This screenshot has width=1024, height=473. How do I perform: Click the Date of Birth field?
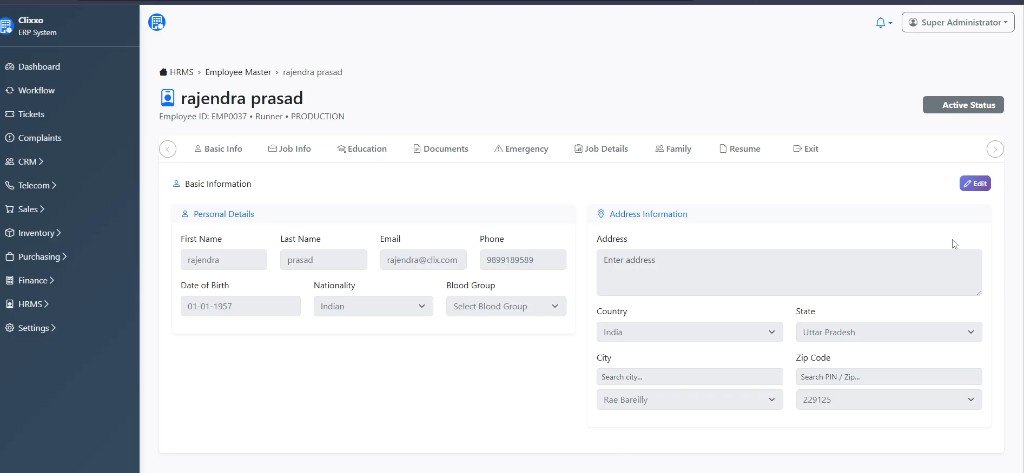pos(241,306)
